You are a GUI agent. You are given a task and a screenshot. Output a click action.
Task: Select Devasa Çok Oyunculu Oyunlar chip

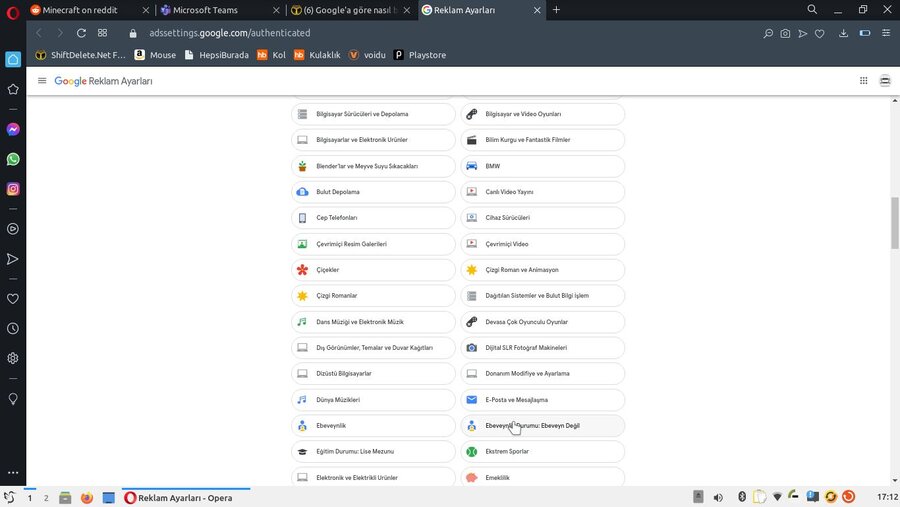[542, 322]
